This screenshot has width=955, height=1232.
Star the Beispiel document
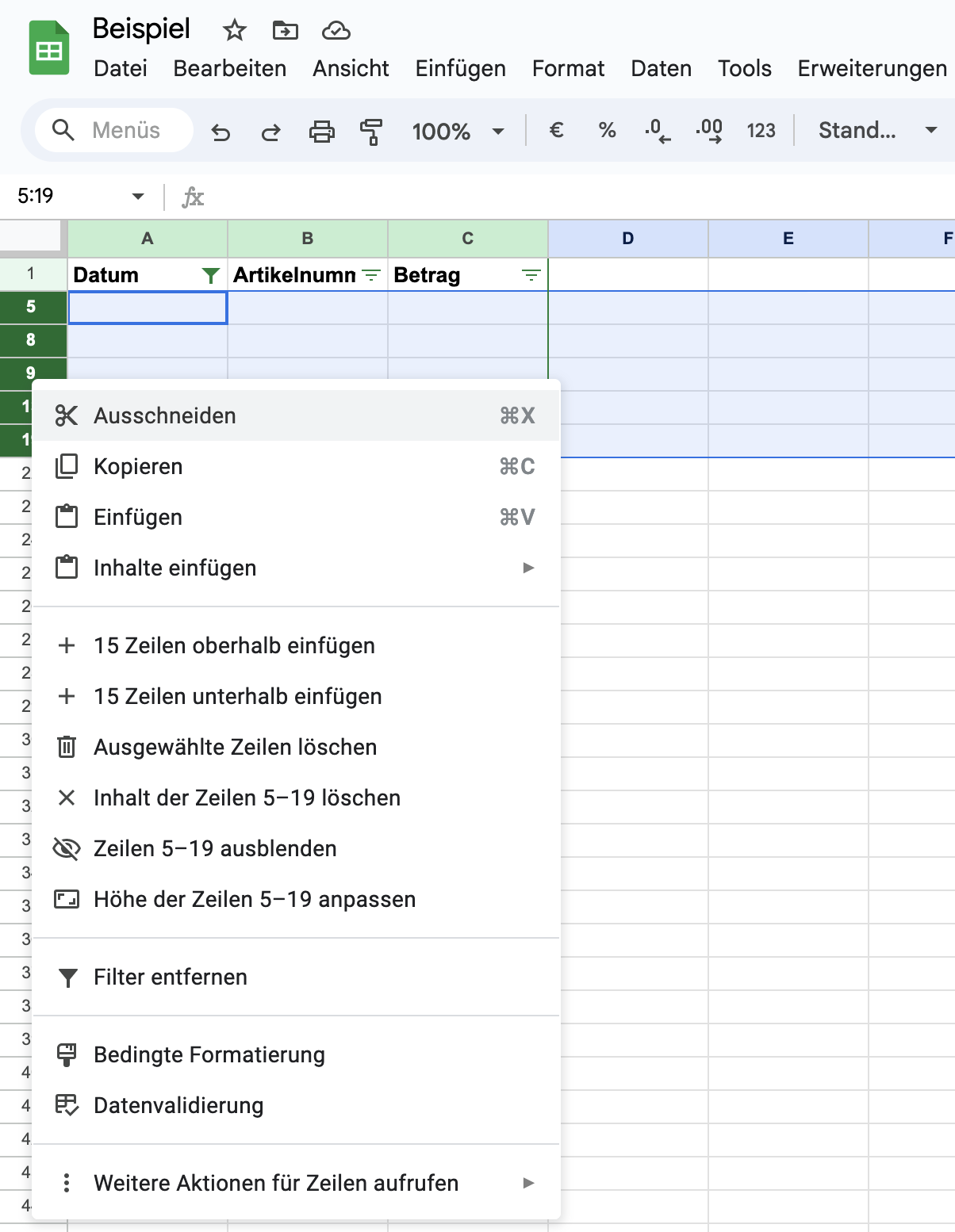tap(234, 30)
